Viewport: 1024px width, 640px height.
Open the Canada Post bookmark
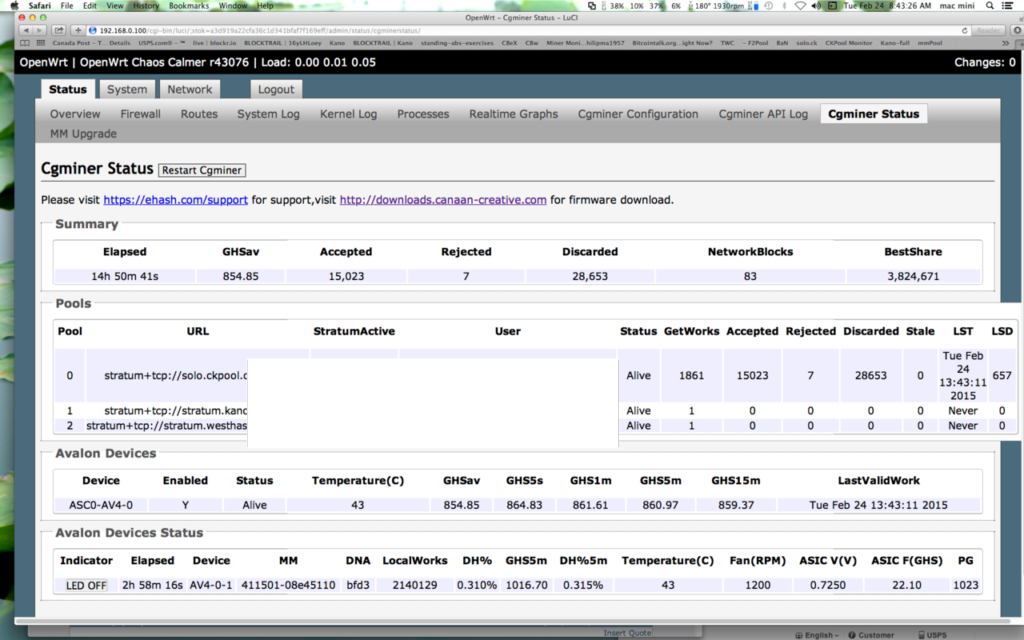coord(91,43)
